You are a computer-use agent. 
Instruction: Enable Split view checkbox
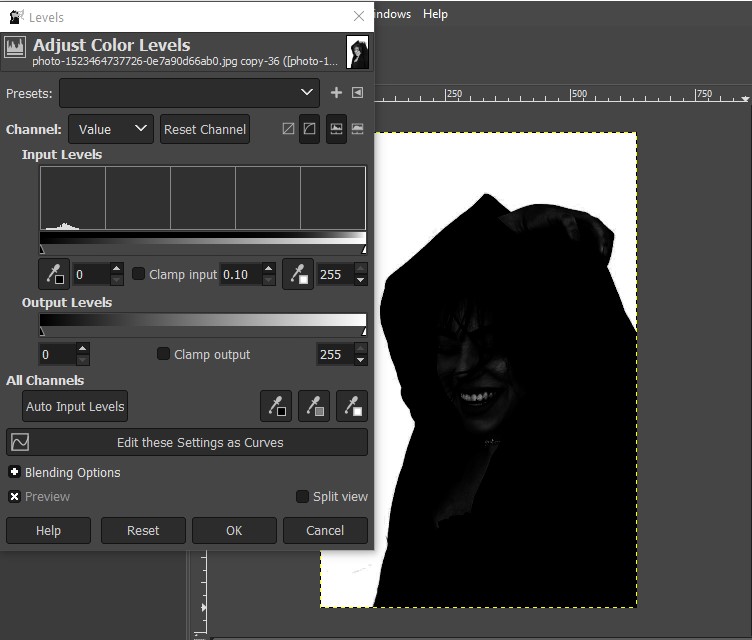(x=302, y=497)
